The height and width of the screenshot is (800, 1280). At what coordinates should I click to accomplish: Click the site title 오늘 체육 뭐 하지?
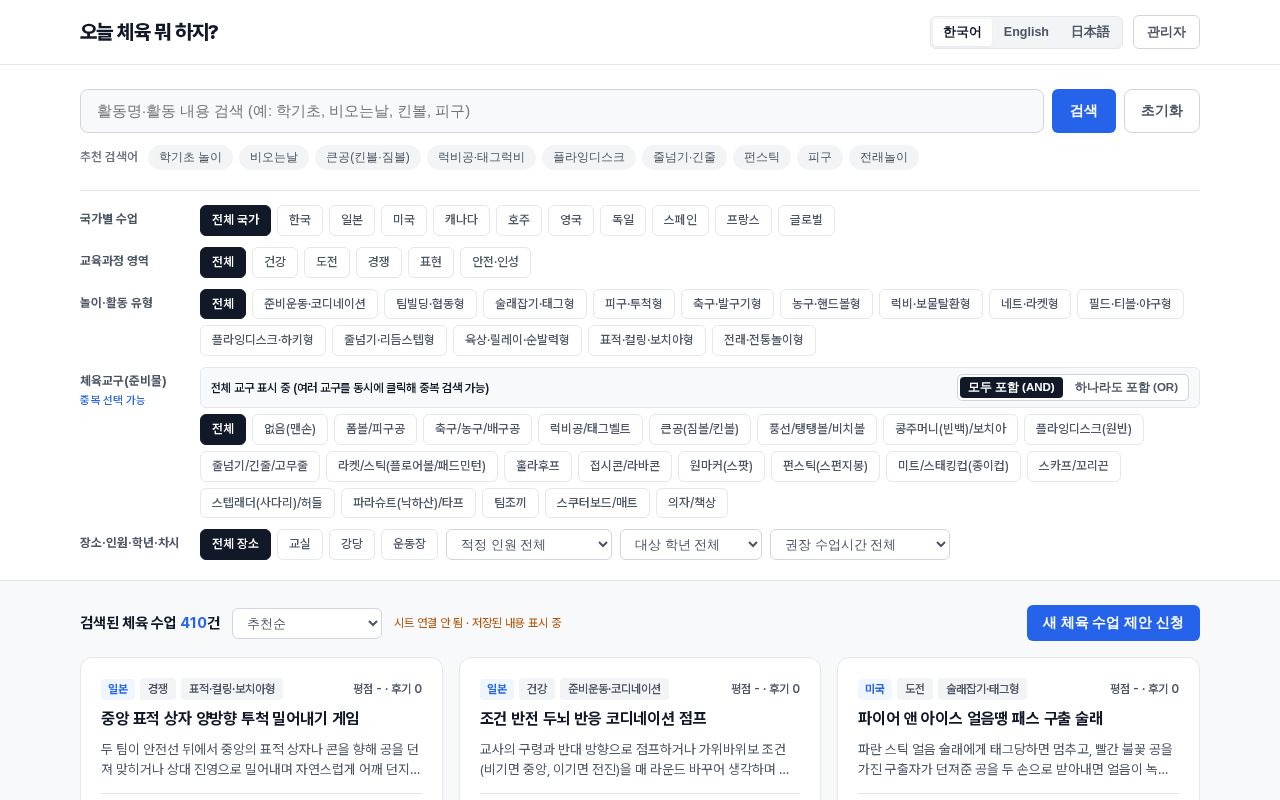click(x=149, y=32)
